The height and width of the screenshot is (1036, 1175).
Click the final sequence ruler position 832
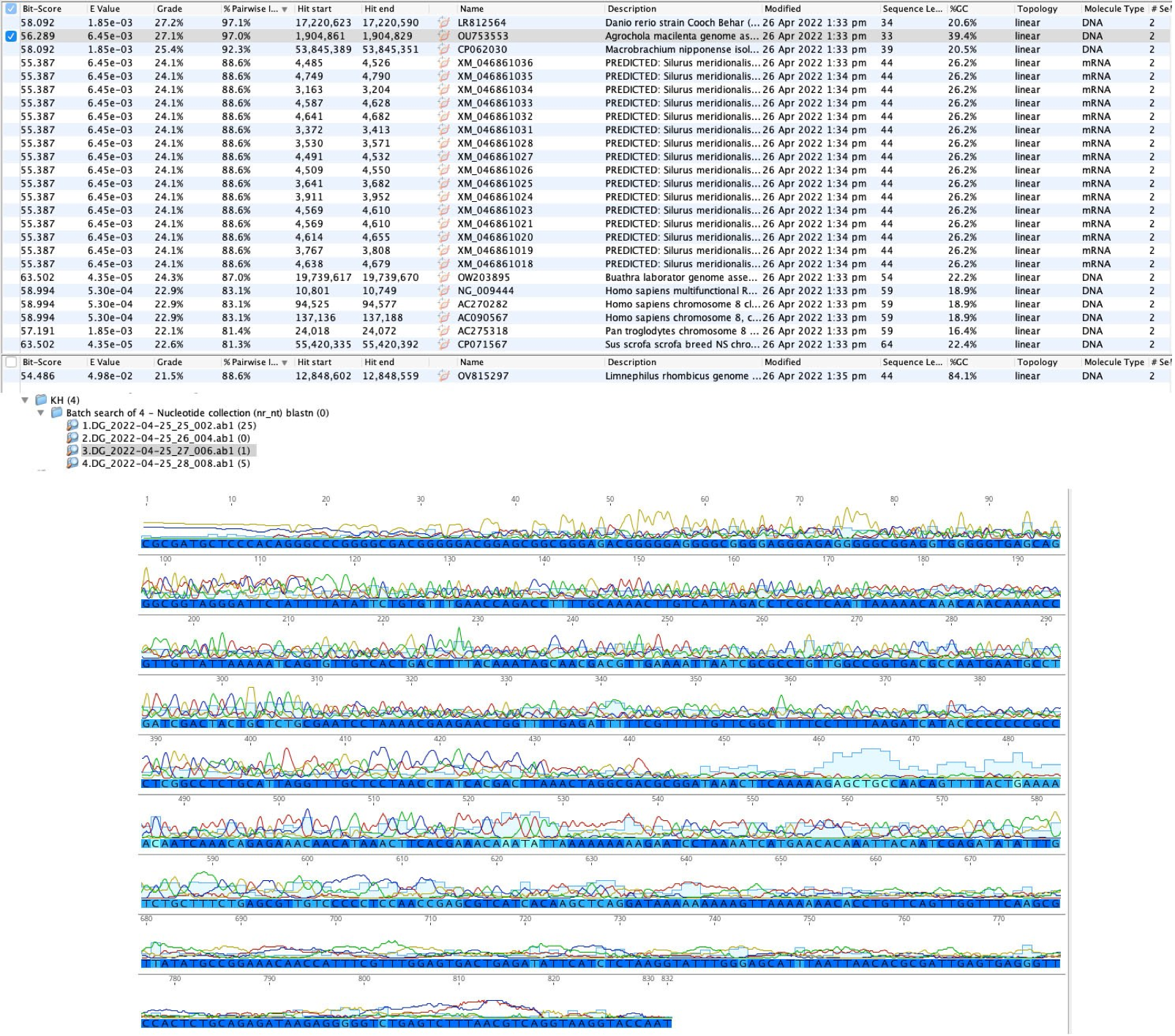(667, 979)
